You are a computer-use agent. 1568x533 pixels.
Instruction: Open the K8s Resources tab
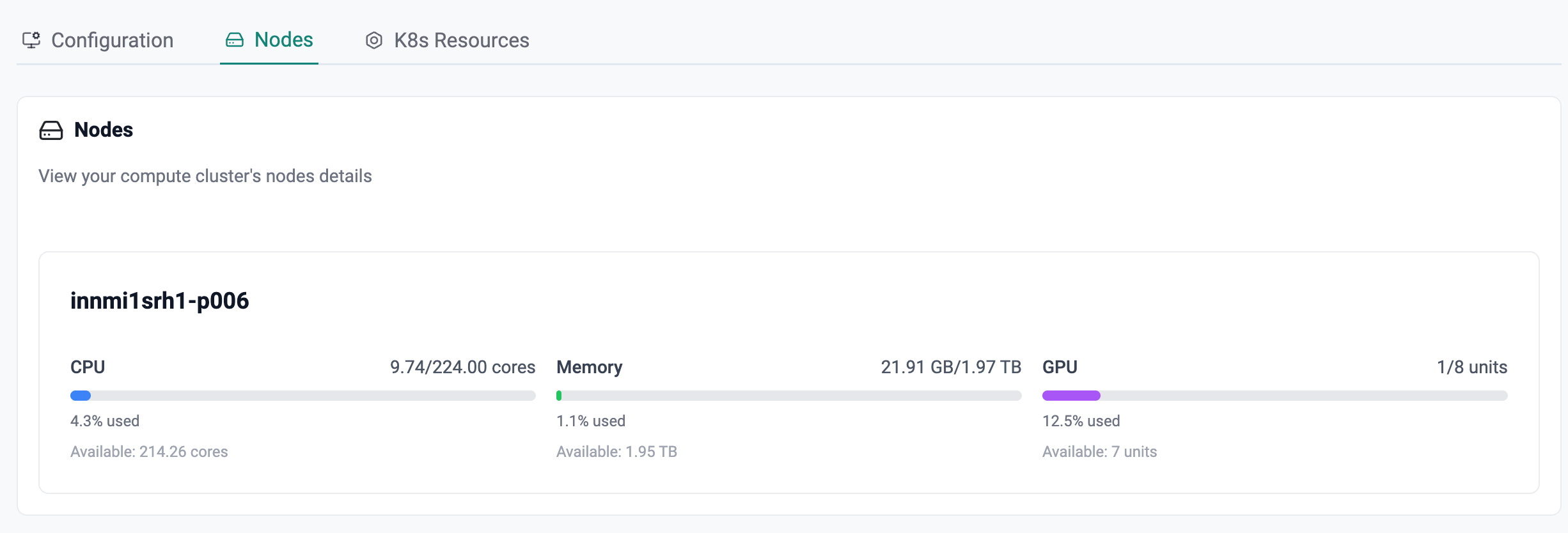tap(461, 40)
